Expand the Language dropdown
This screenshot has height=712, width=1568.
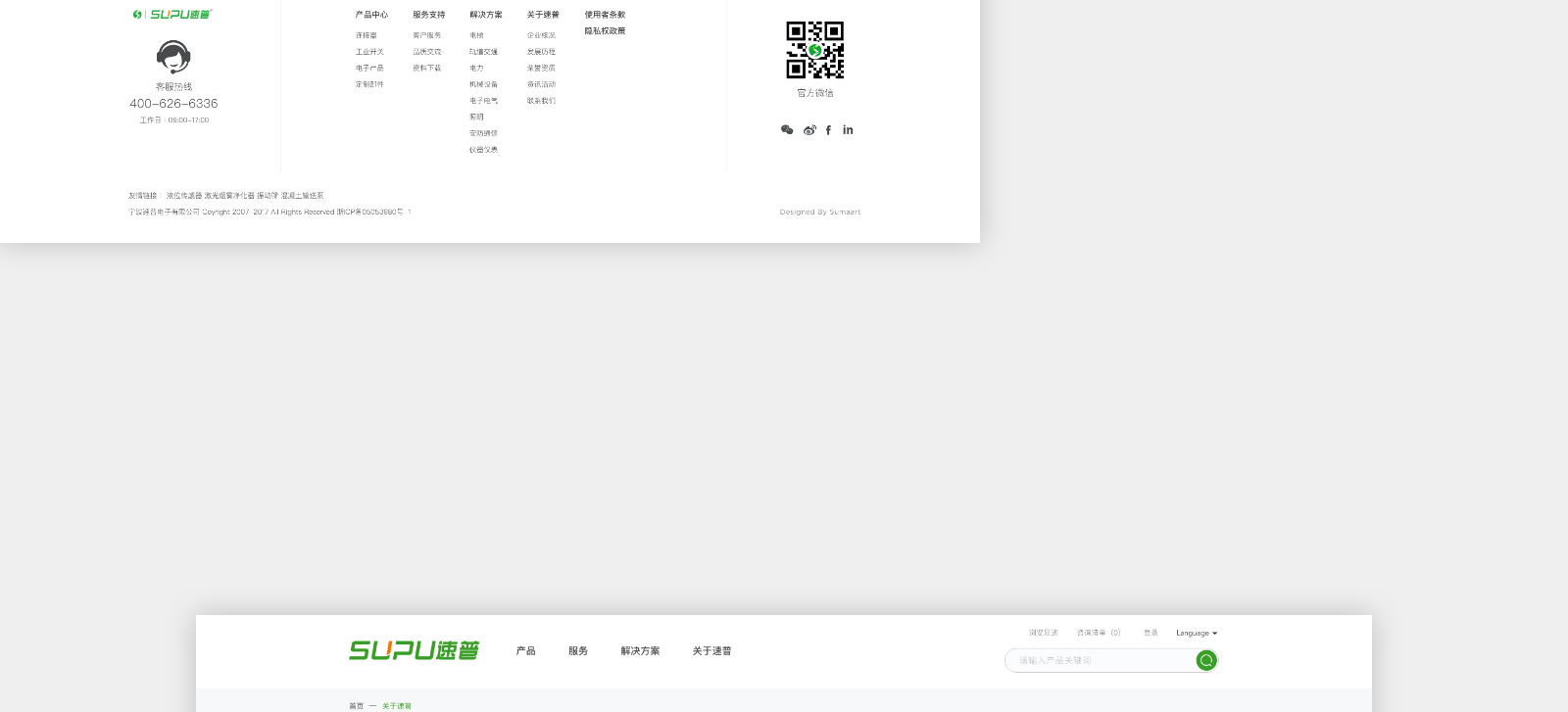tap(1196, 633)
